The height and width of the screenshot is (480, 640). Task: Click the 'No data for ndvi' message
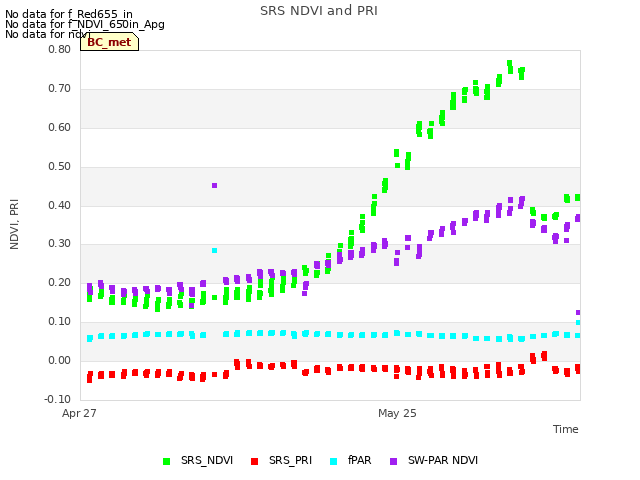click(x=48, y=34)
